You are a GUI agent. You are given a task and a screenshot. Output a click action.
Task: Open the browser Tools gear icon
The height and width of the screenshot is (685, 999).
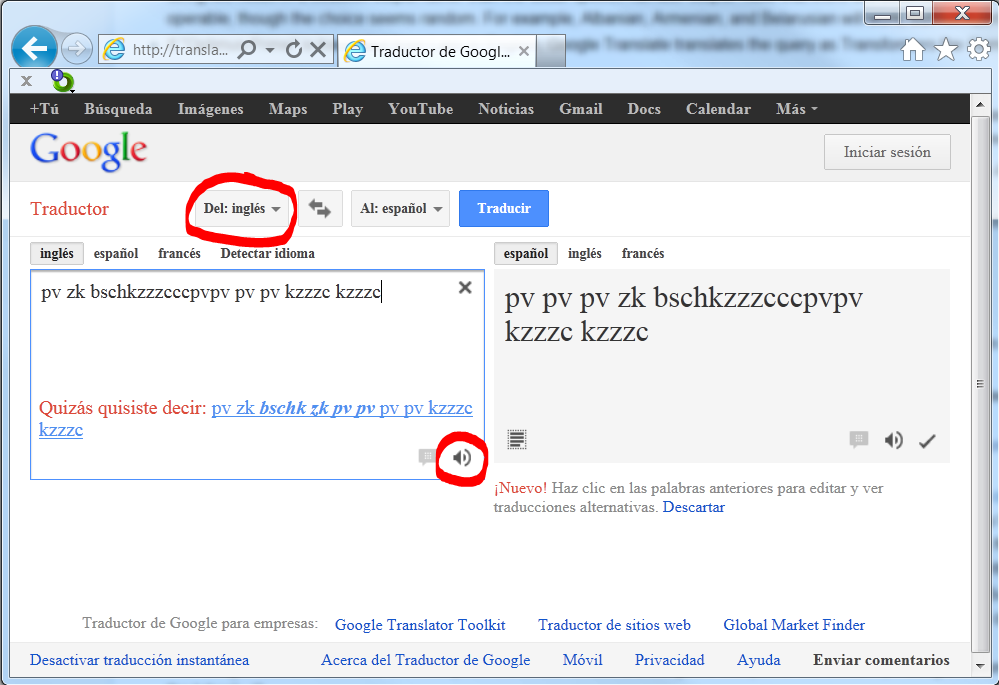coord(979,49)
